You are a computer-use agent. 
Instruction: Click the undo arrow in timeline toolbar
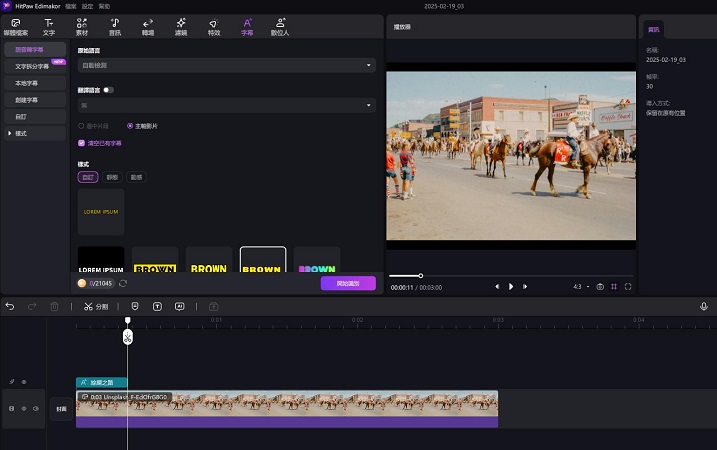click(10, 306)
